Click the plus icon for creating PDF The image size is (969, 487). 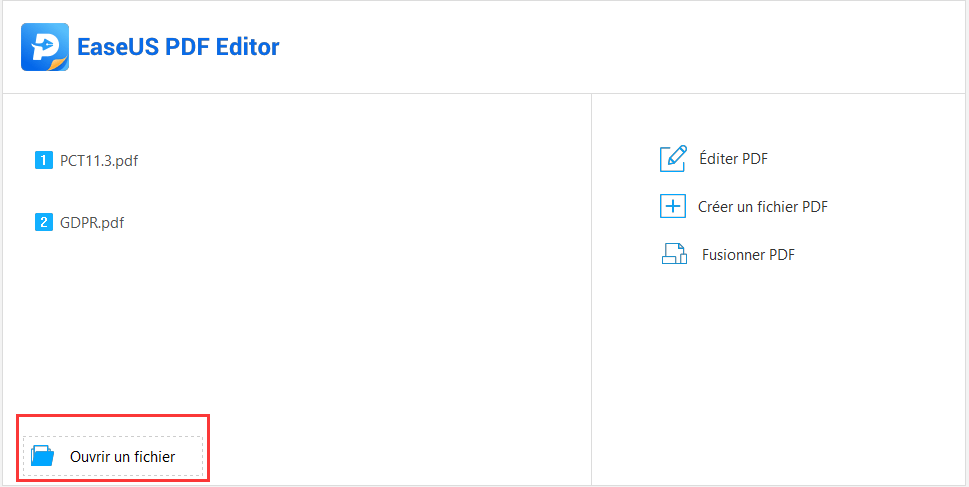point(673,206)
